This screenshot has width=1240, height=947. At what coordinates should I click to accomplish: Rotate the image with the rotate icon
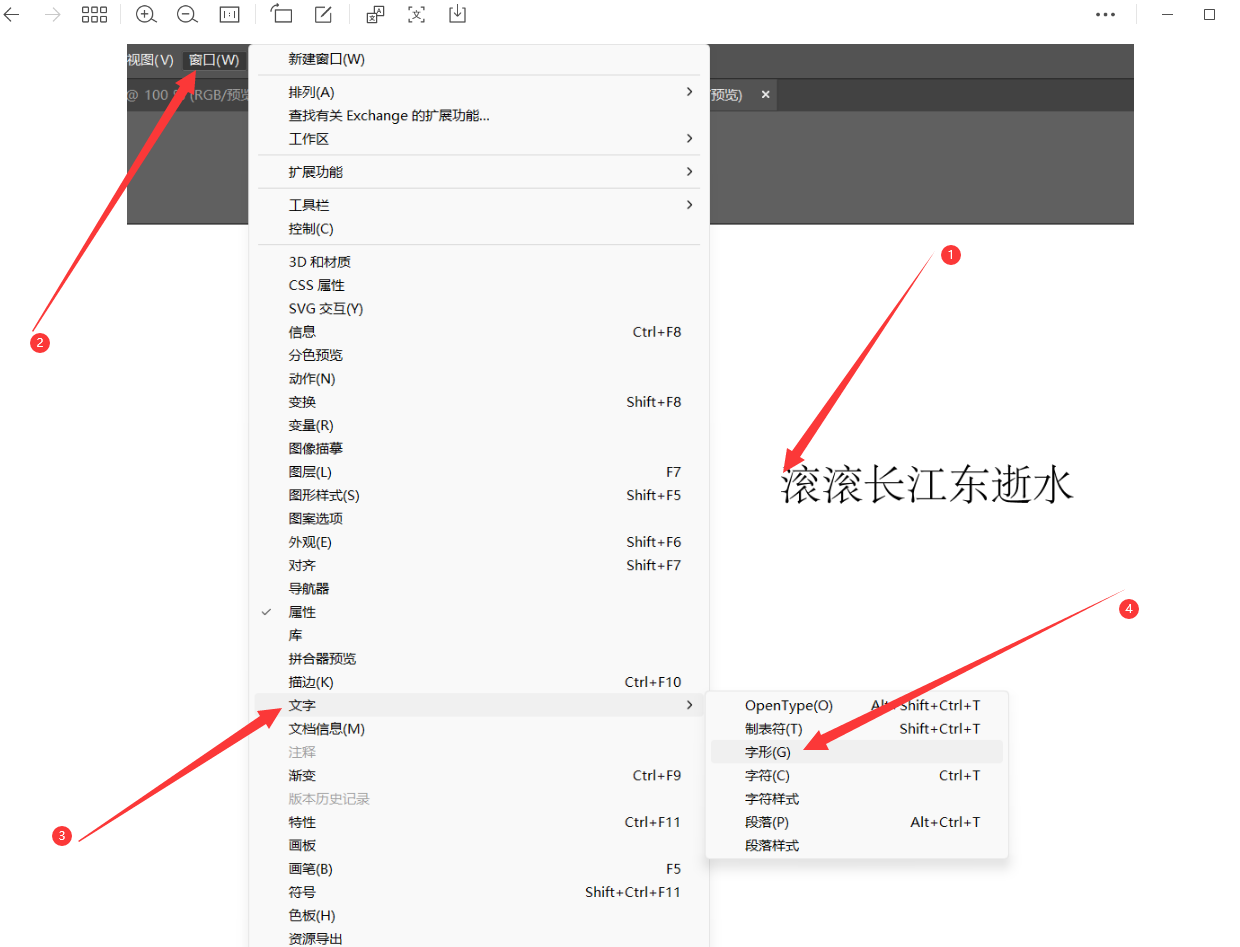coord(281,14)
